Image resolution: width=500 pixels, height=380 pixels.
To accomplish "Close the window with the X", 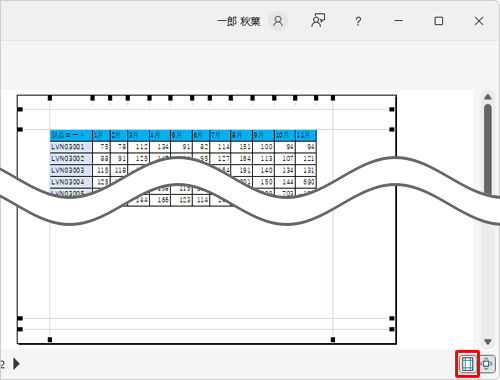I will [479, 21].
